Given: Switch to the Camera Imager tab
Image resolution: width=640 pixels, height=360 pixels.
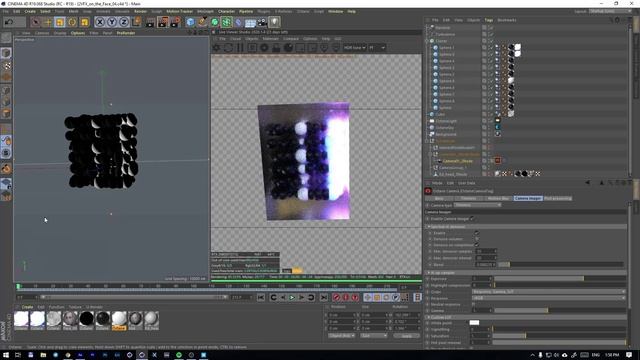Looking at the screenshot, I should 528,198.
